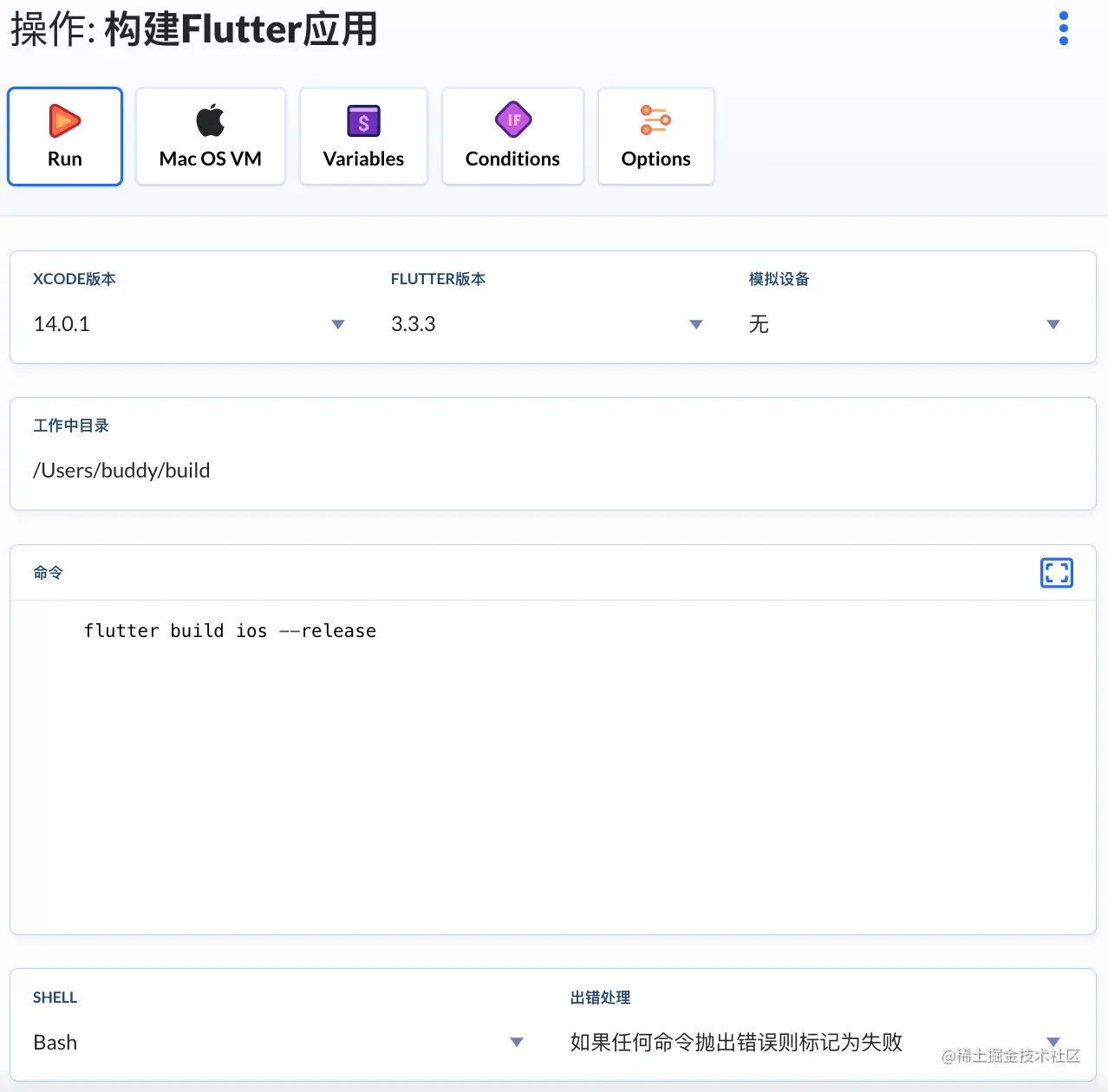The height and width of the screenshot is (1092, 1108).
Task: Click the working directory field /Users/buddy/build
Action: point(553,471)
